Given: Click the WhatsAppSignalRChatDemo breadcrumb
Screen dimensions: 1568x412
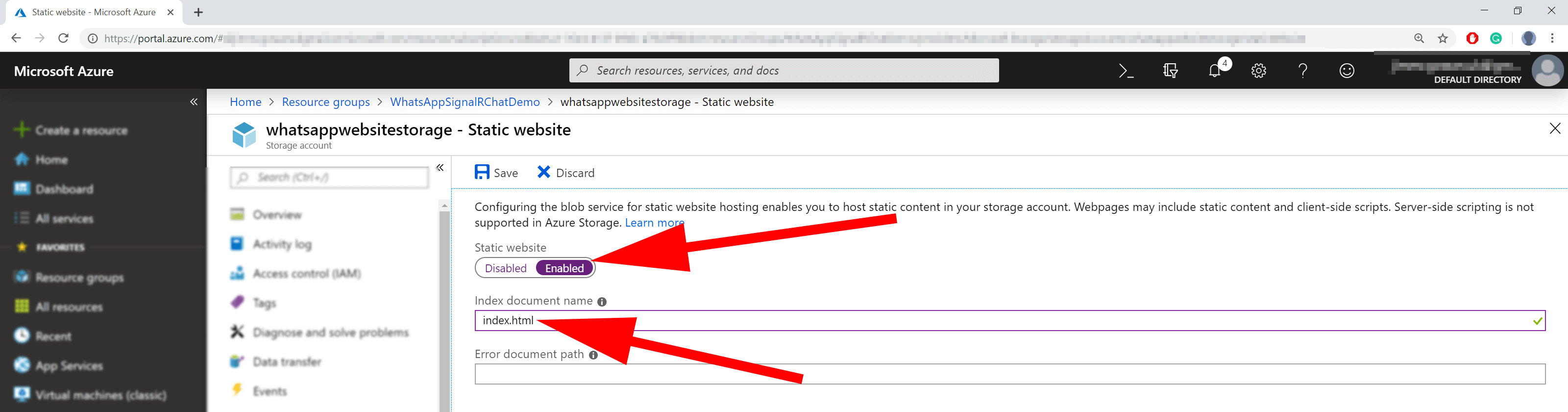Looking at the screenshot, I should 465,102.
